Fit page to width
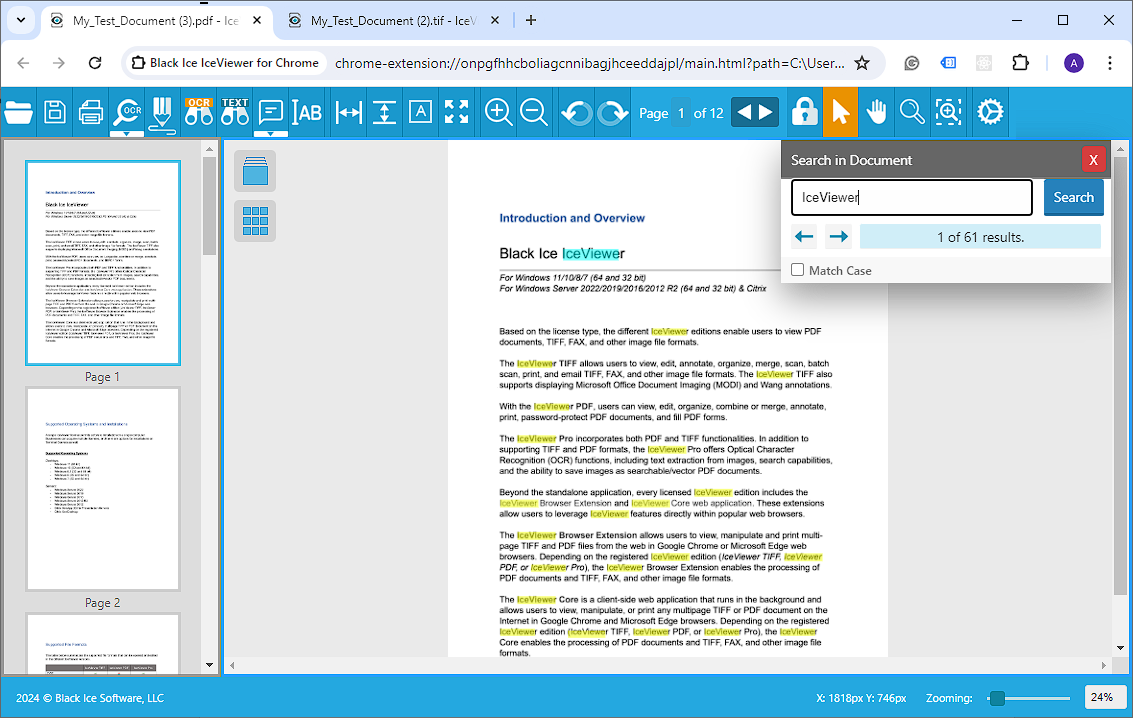Image resolution: width=1133 pixels, height=718 pixels. coord(349,112)
